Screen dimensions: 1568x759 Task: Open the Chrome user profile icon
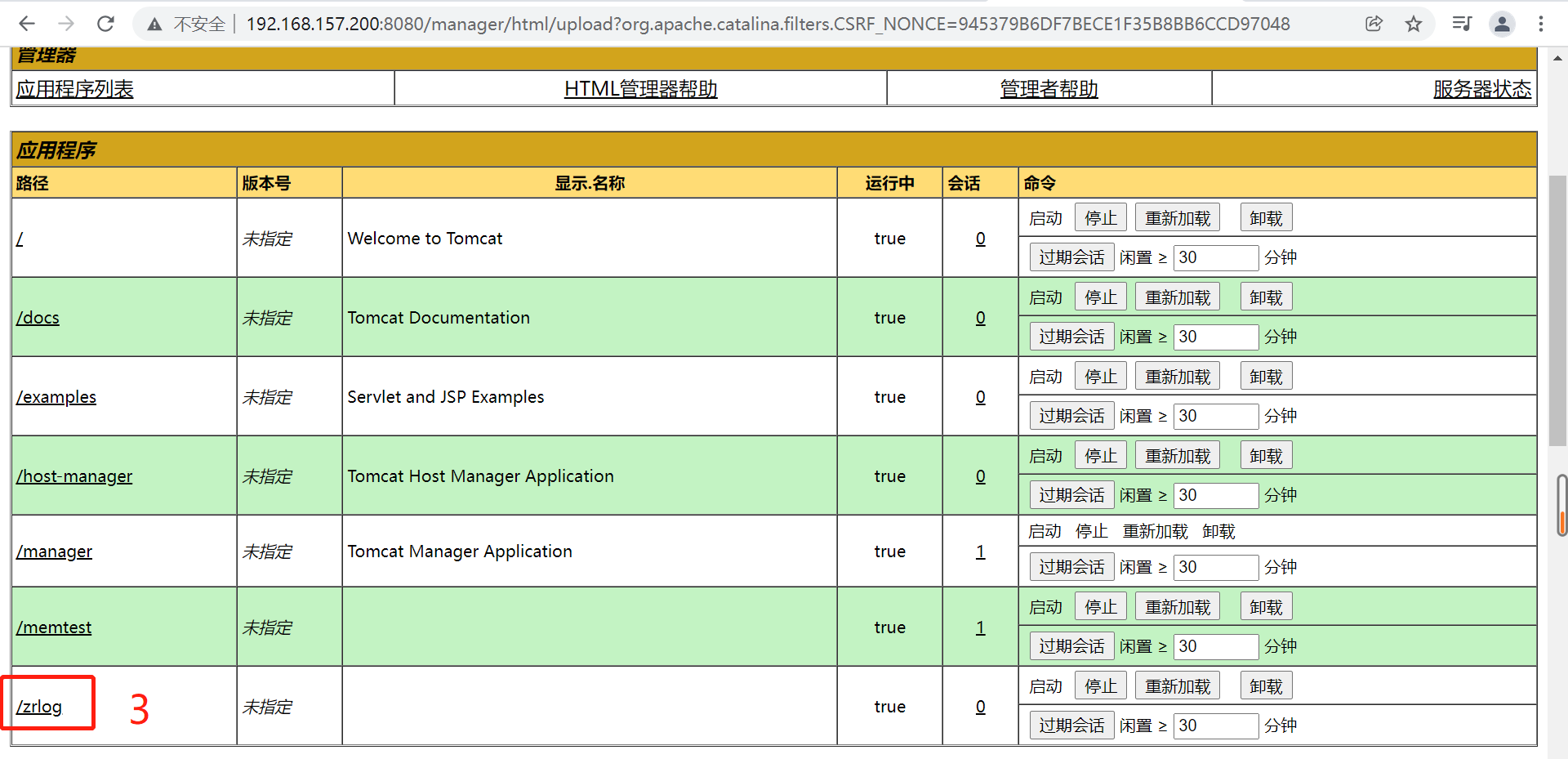point(1502,24)
